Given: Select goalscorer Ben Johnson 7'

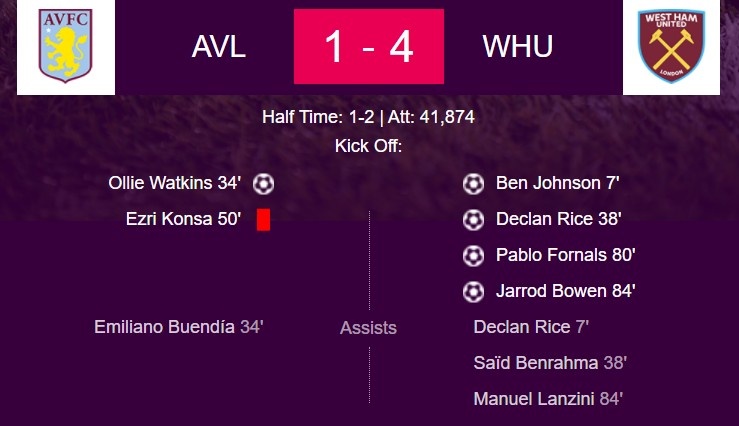Looking at the screenshot, I should click(x=556, y=184).
